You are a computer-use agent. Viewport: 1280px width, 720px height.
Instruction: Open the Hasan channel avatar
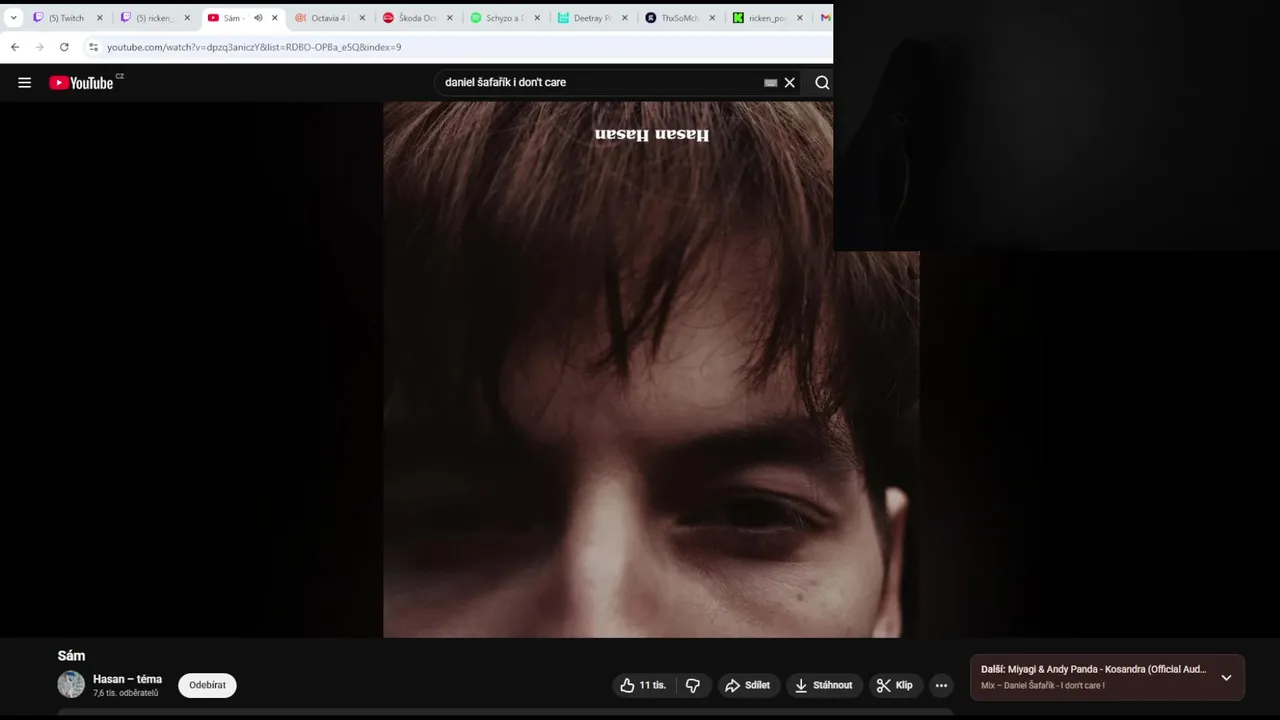click(71, 684)
